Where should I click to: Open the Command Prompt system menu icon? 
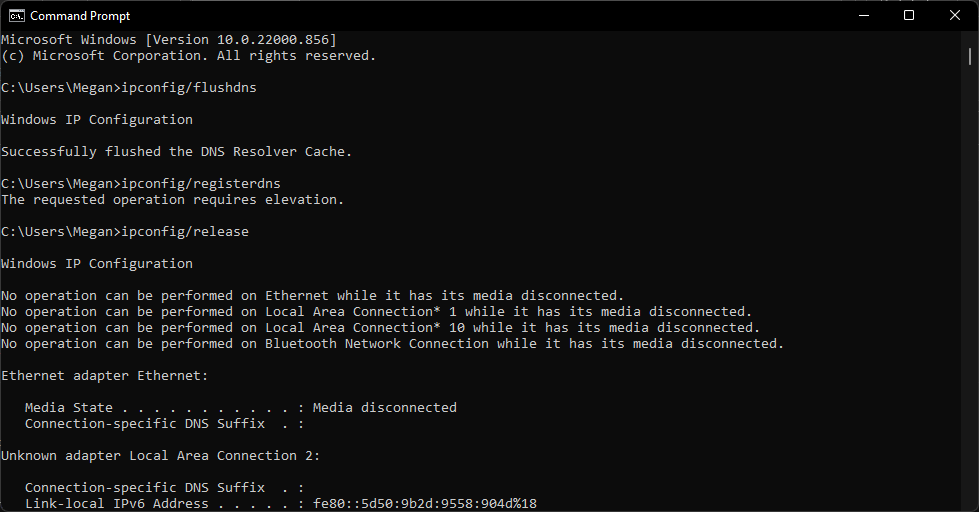pyautogui.click(x=16, y=16)
